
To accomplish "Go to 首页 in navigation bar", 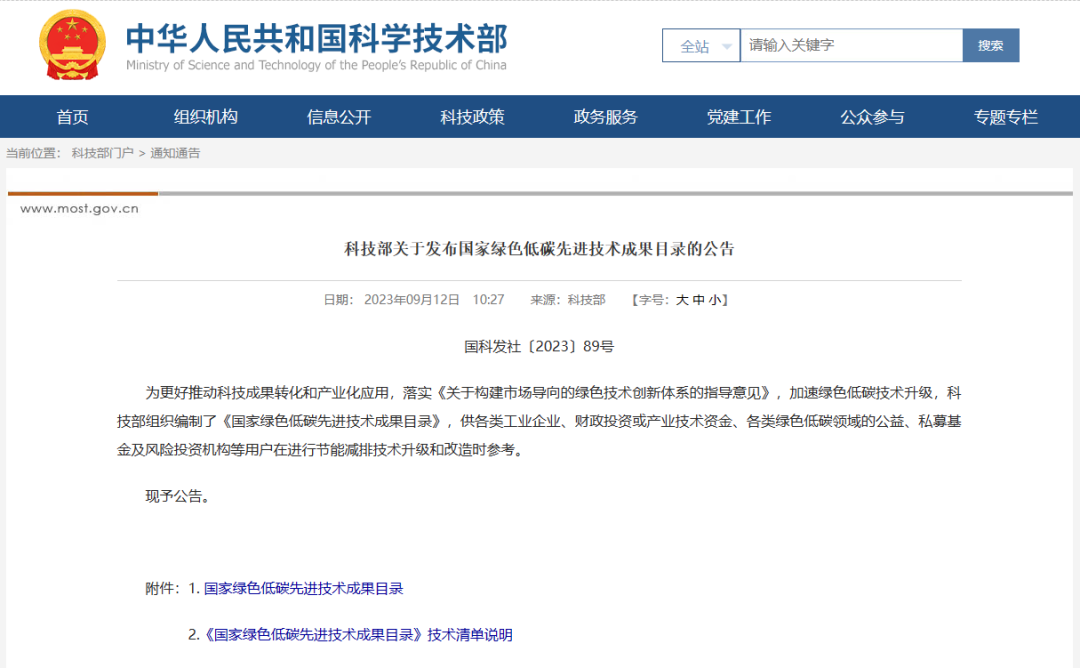I will tap(72, 117).
